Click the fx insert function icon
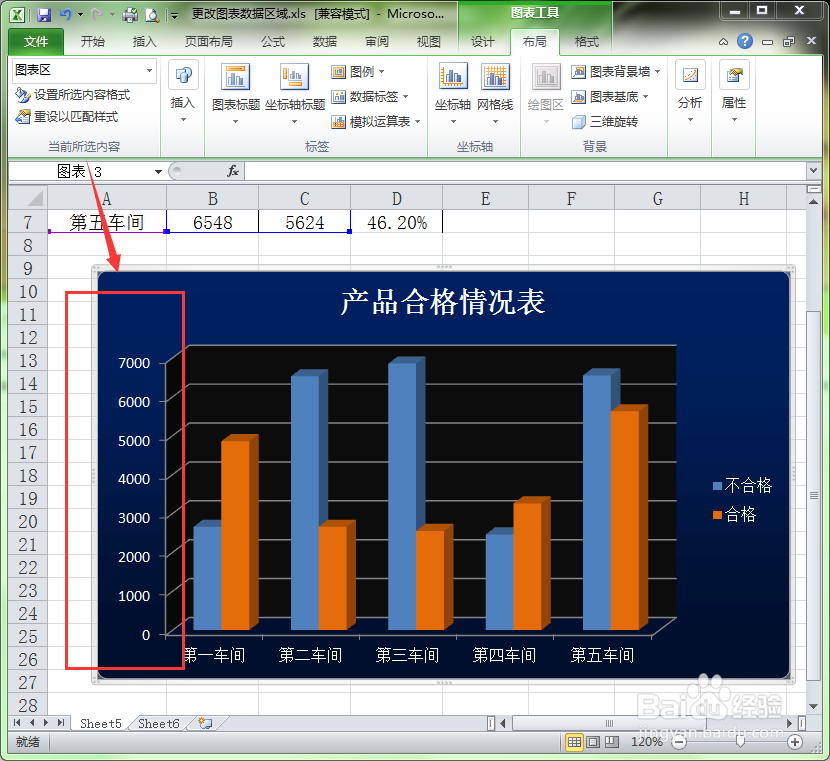Viewport: 830px width, 761px height. tap(233, 171)
